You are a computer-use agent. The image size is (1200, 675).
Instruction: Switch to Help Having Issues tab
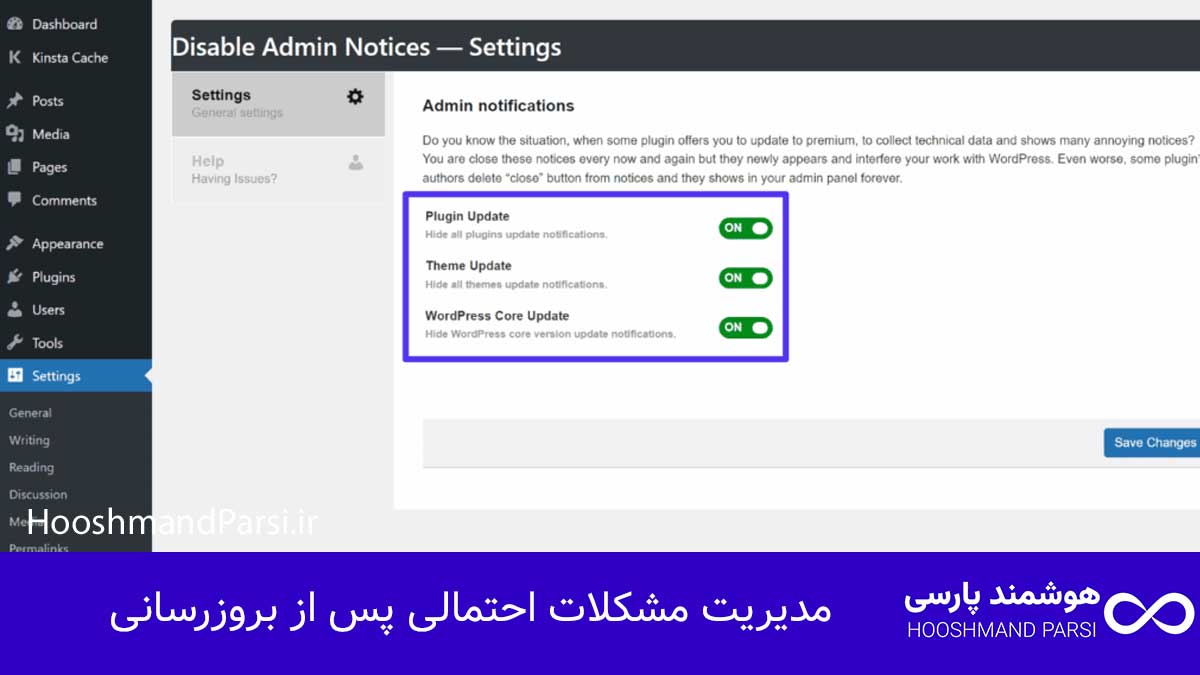click(278, 169)
